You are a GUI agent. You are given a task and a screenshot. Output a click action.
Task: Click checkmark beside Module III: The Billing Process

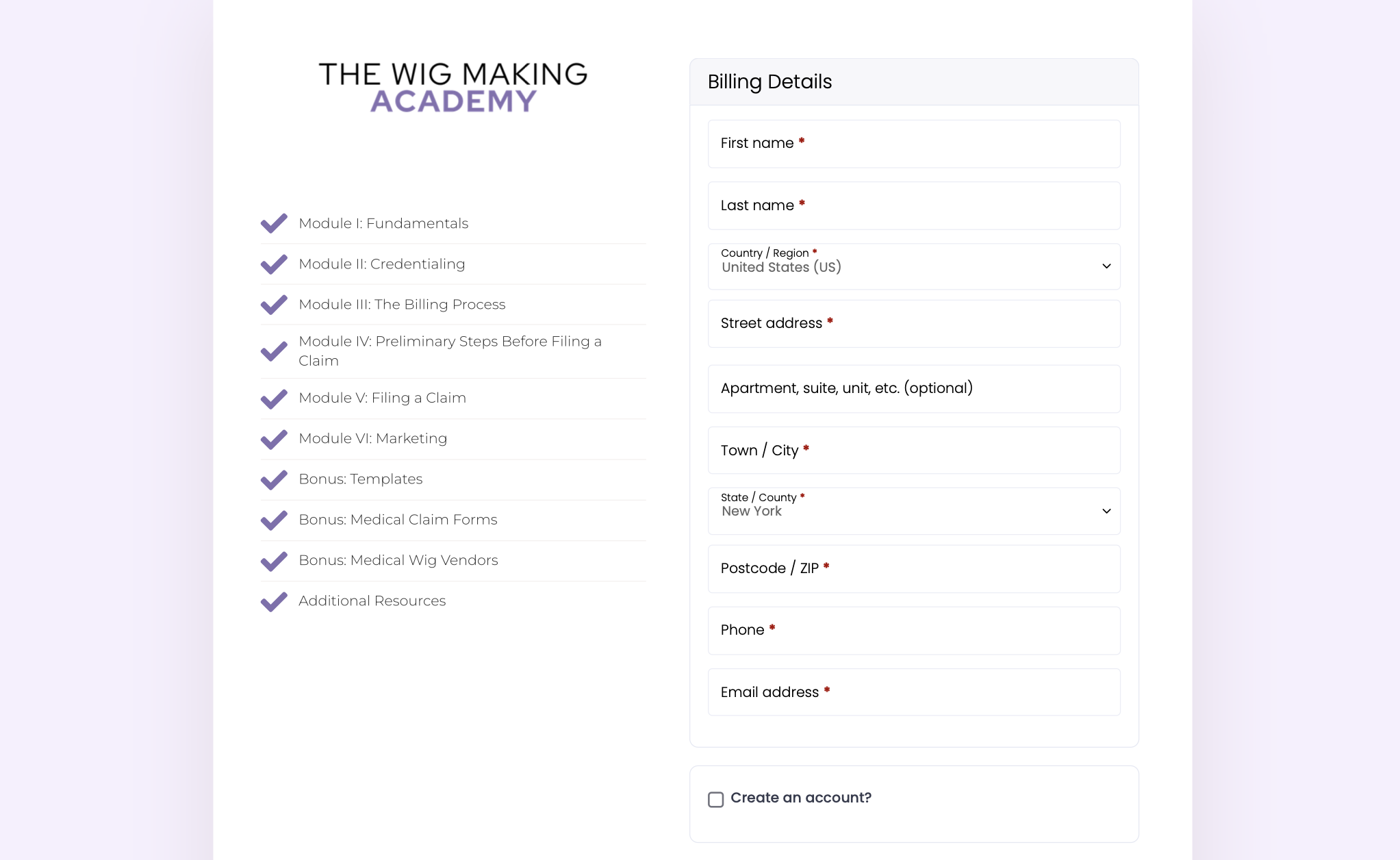pos(274,304)
